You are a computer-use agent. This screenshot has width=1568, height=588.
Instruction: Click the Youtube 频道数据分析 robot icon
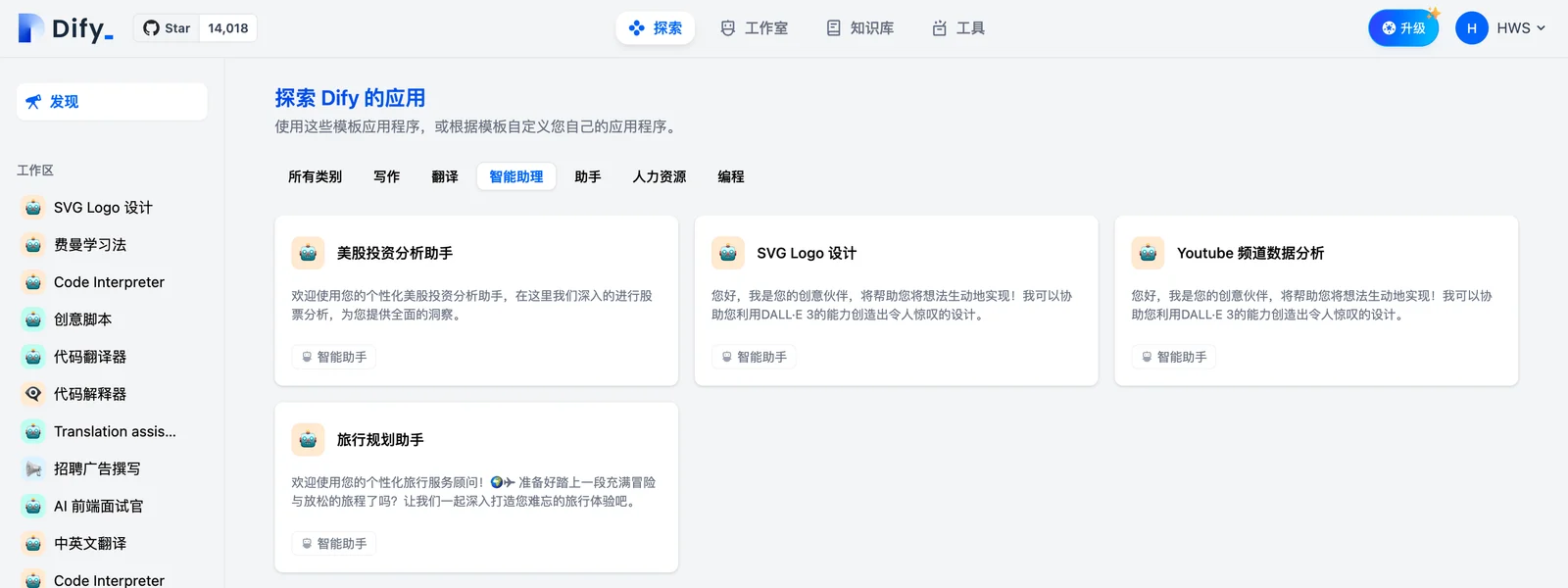click(1148, 253)
